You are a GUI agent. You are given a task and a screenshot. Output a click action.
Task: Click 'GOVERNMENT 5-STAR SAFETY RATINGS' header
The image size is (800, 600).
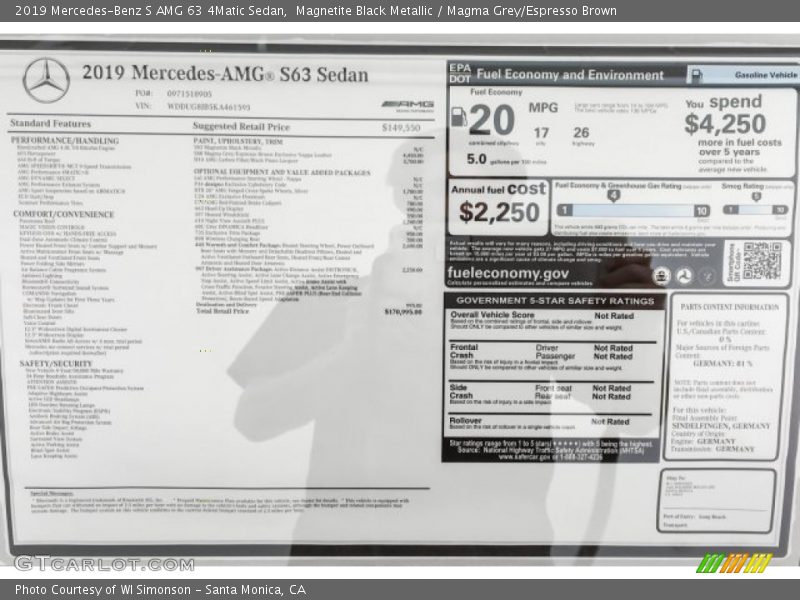tap(555, 301)
